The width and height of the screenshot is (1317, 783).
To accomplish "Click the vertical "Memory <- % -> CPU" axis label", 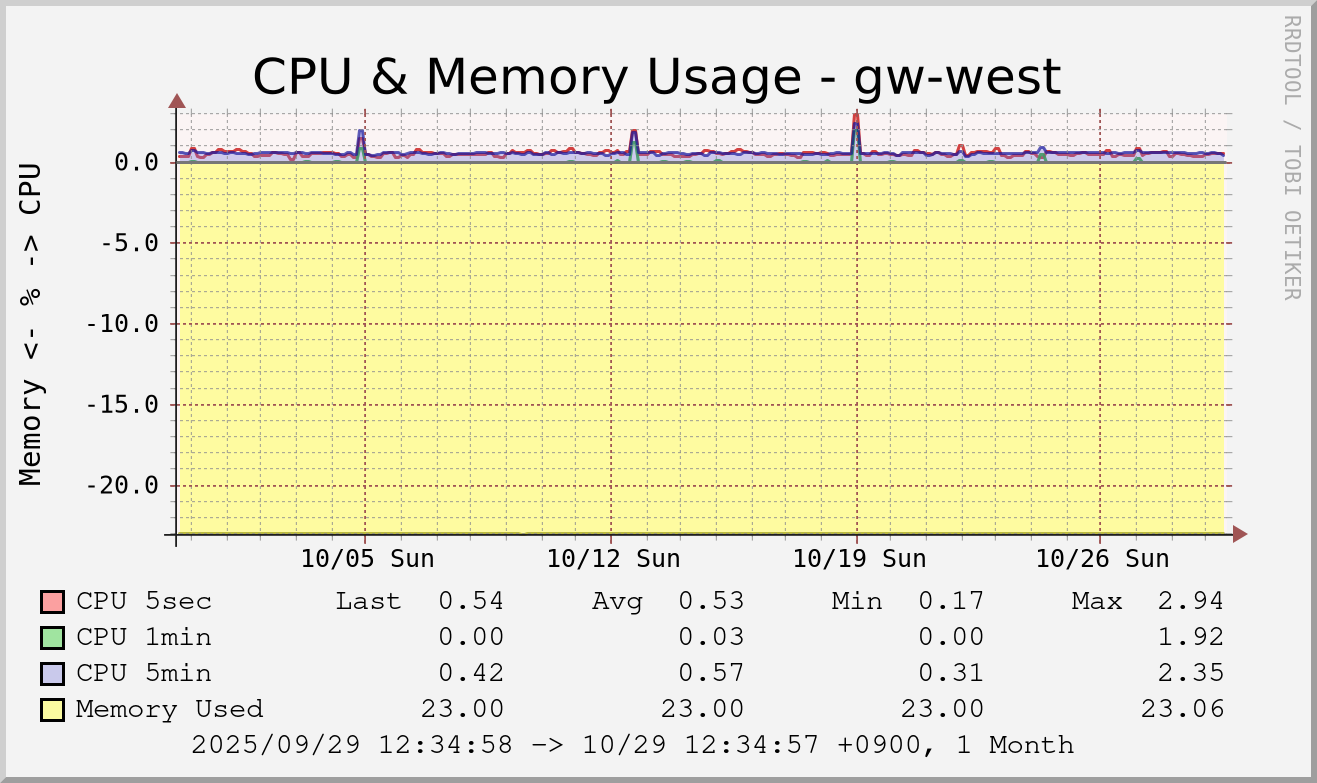I will click(32, 324).
